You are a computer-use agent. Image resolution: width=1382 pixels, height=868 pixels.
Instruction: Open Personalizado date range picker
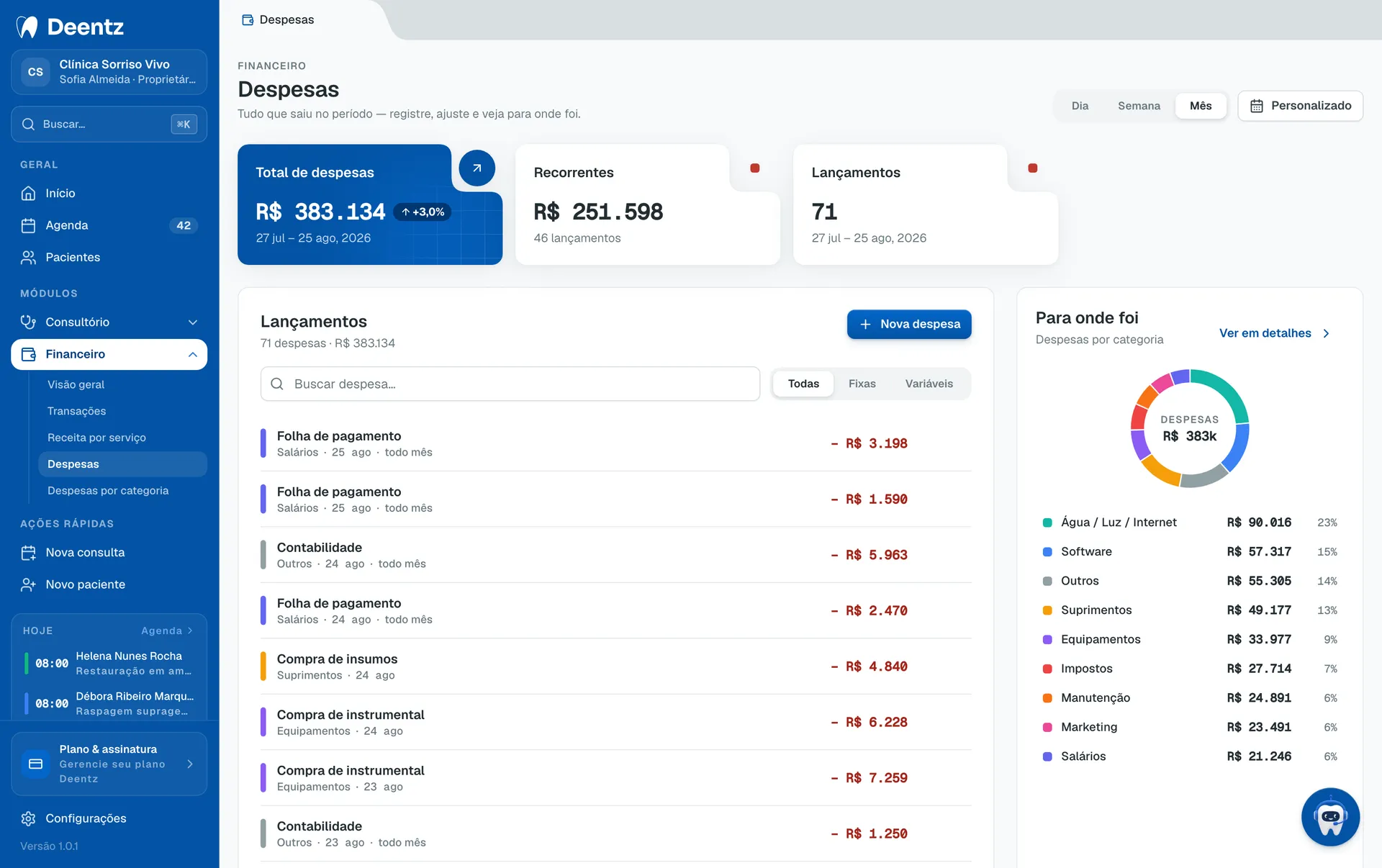point(1300,106)
